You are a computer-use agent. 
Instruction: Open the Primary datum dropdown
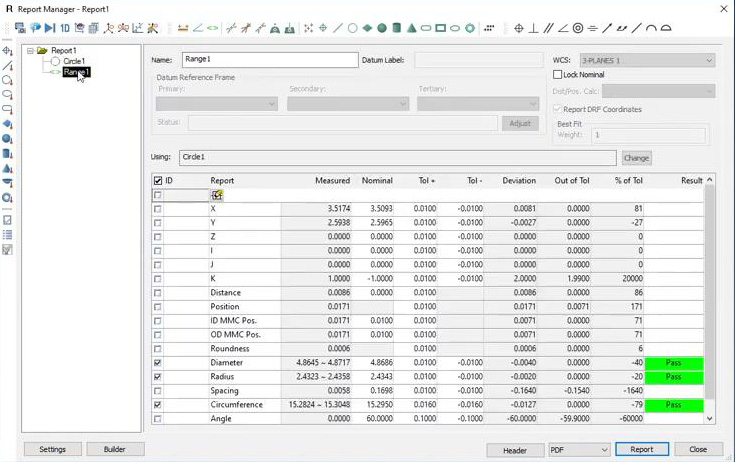(x=217, y=104)
